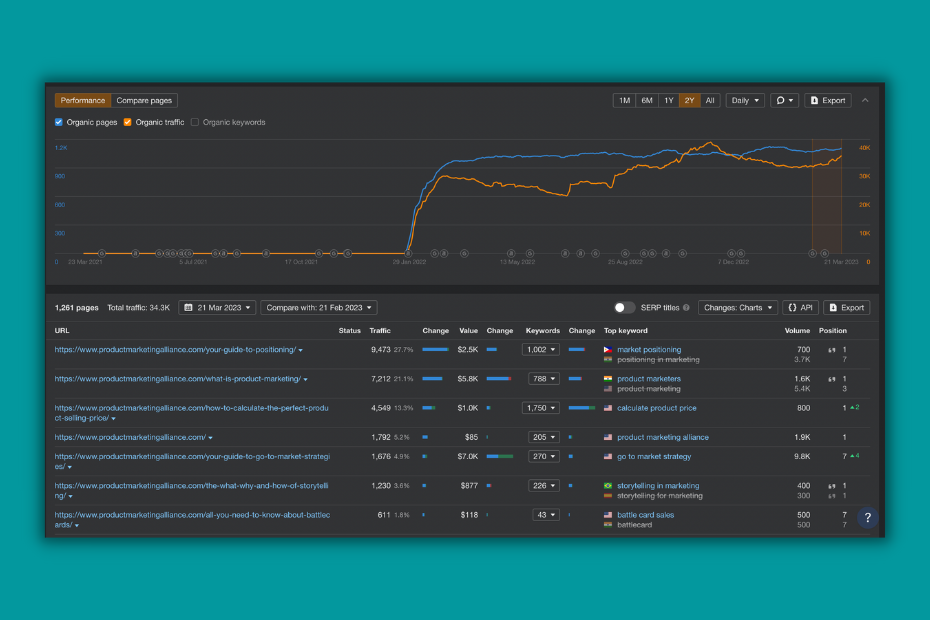Viewport: 930px width, 620px height.
Task: Export the performance chart data
Action: [827, 100]
